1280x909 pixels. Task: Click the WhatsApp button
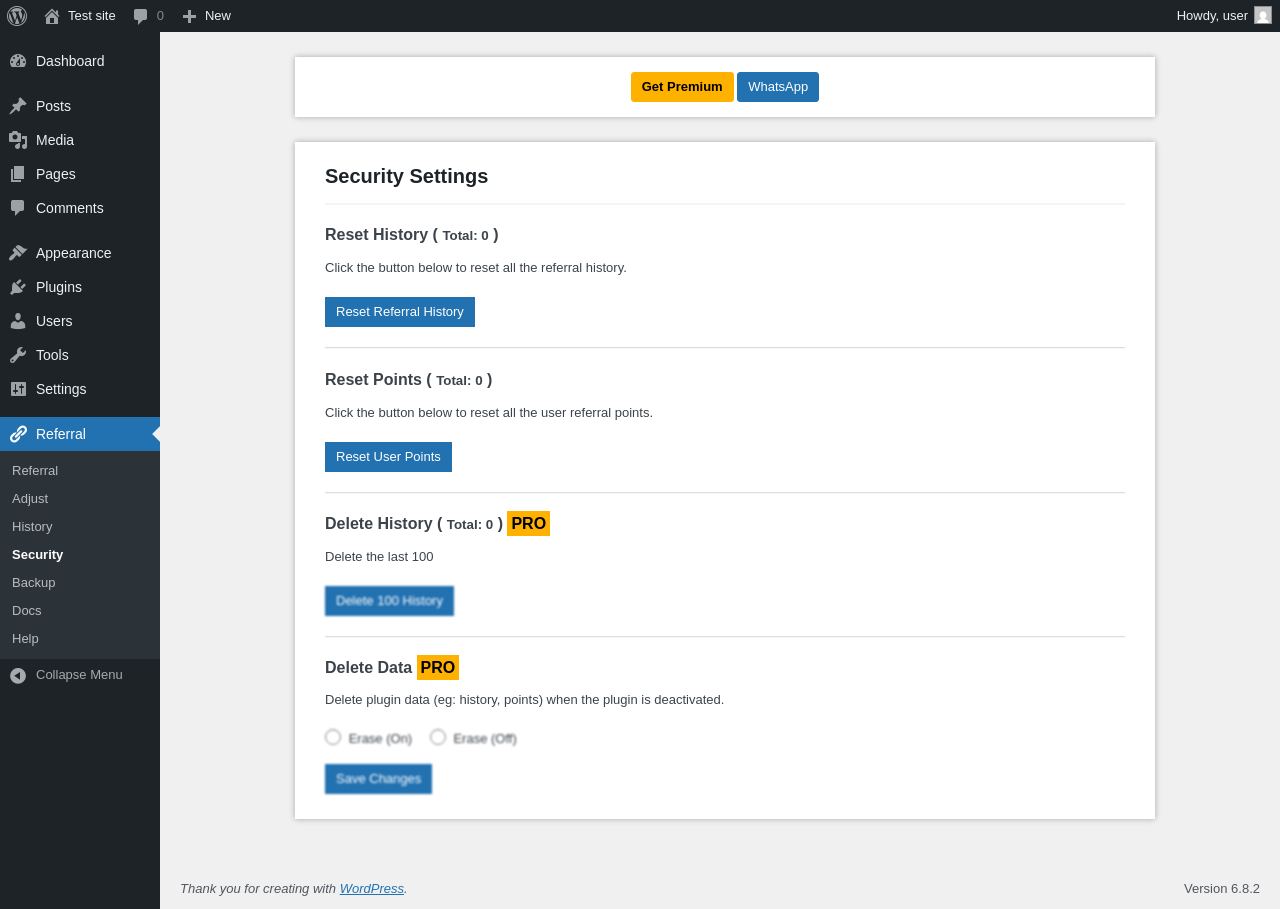(x=778, y=87)
